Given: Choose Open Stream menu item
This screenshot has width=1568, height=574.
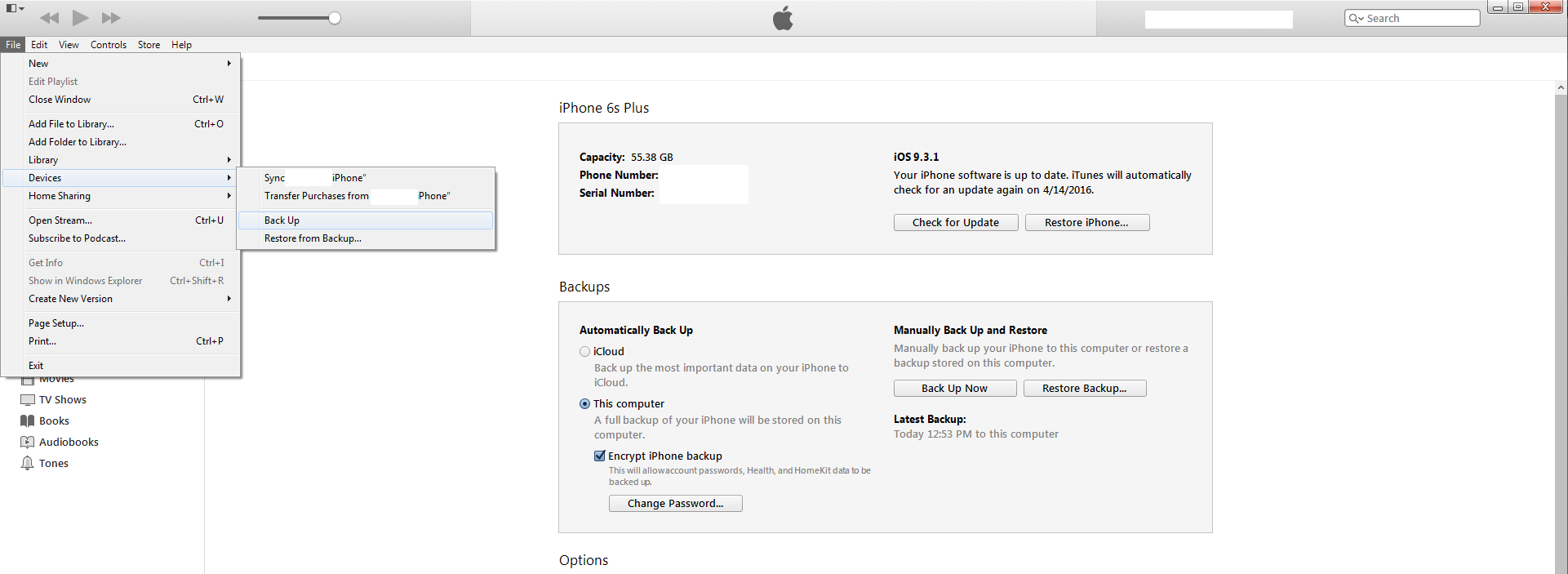Looking at the screenshot, I should click(122, 220).
